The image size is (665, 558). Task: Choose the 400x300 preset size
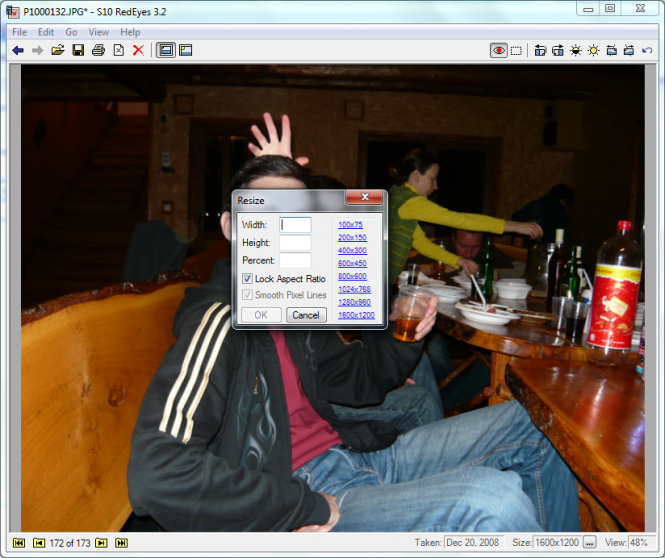352,250
